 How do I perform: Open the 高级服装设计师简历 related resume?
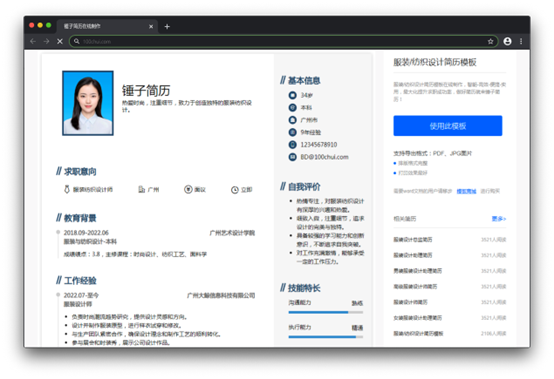pos(415,286)
